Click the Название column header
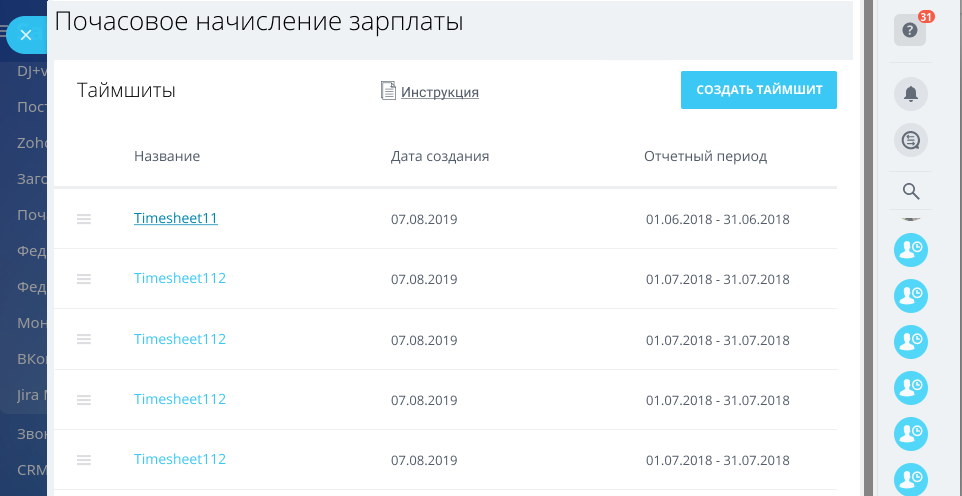 pos(167,156)
